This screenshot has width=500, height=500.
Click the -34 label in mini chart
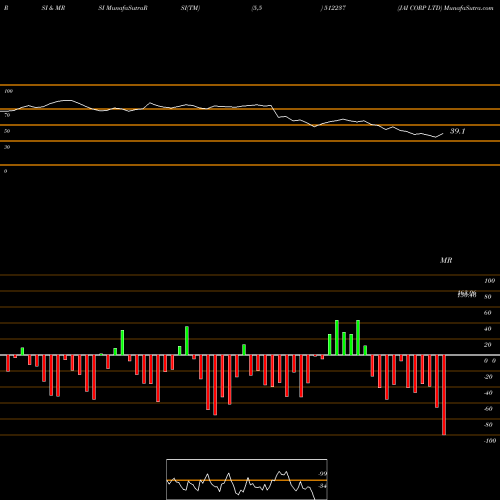point(322,486)
